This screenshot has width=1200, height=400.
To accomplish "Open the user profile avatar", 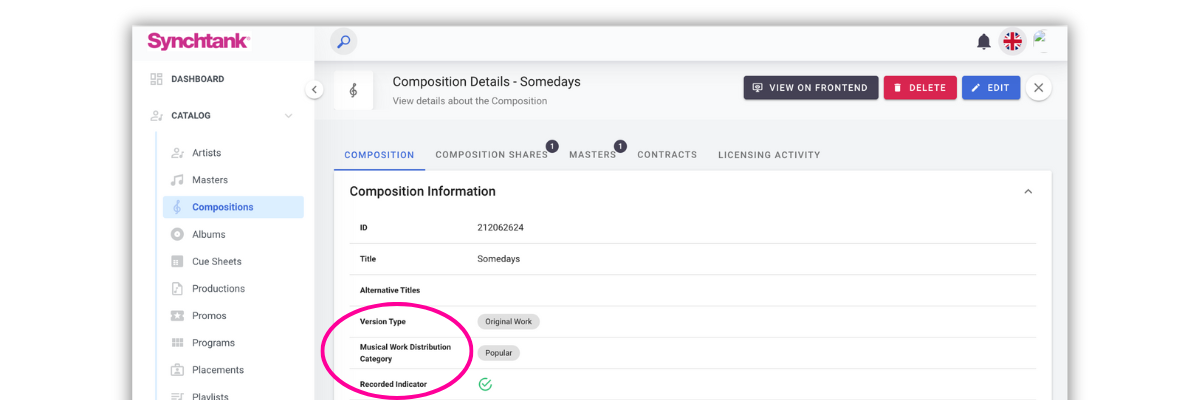I will [x=1042, y=41].
